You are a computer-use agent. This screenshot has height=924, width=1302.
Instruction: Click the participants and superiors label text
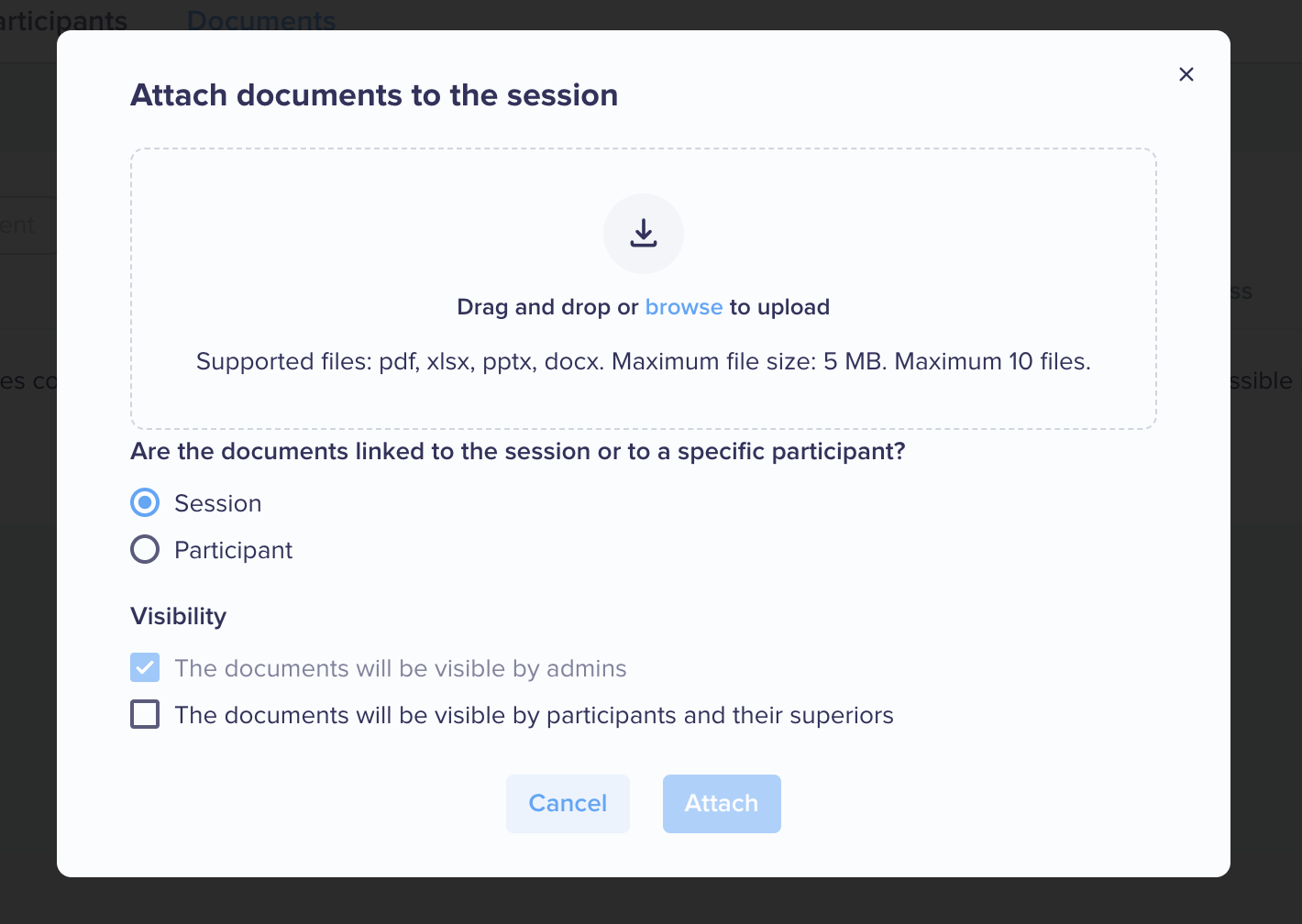coord(535,715)
